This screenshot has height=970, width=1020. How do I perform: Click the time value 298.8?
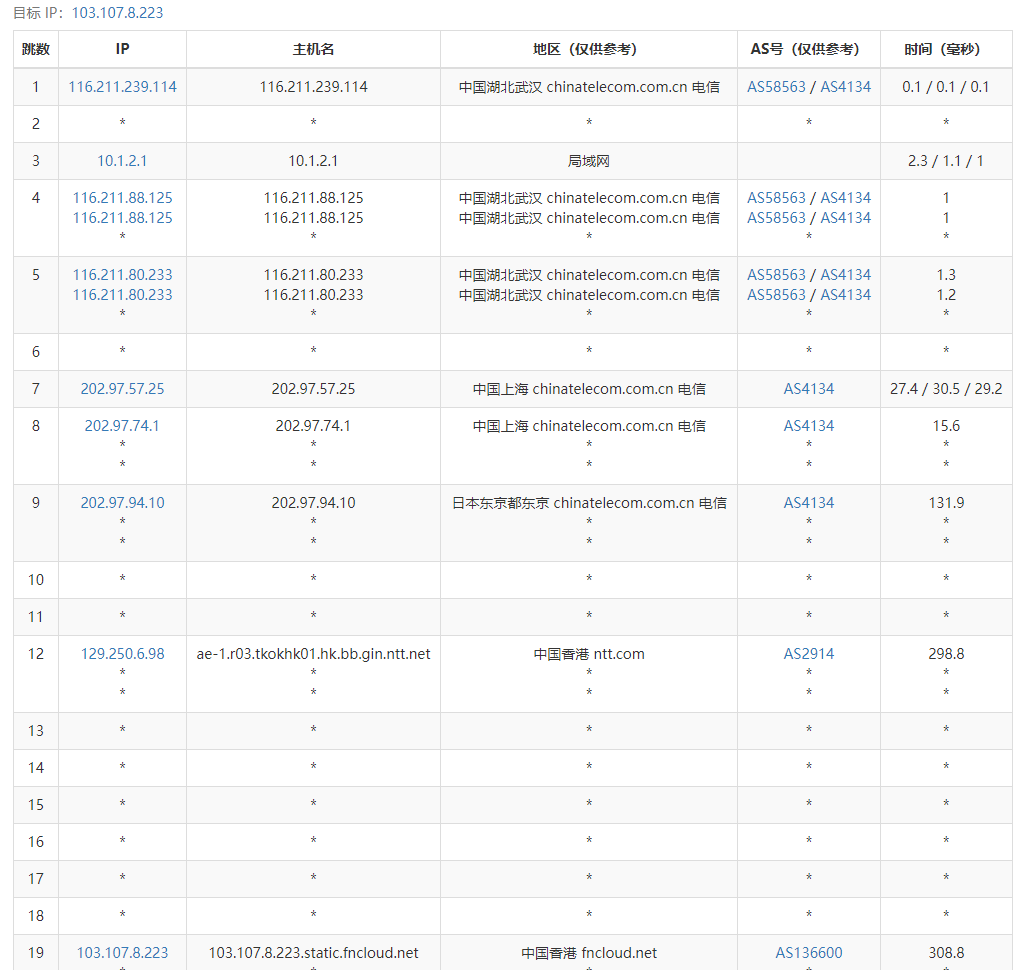(x=946, y=653)
